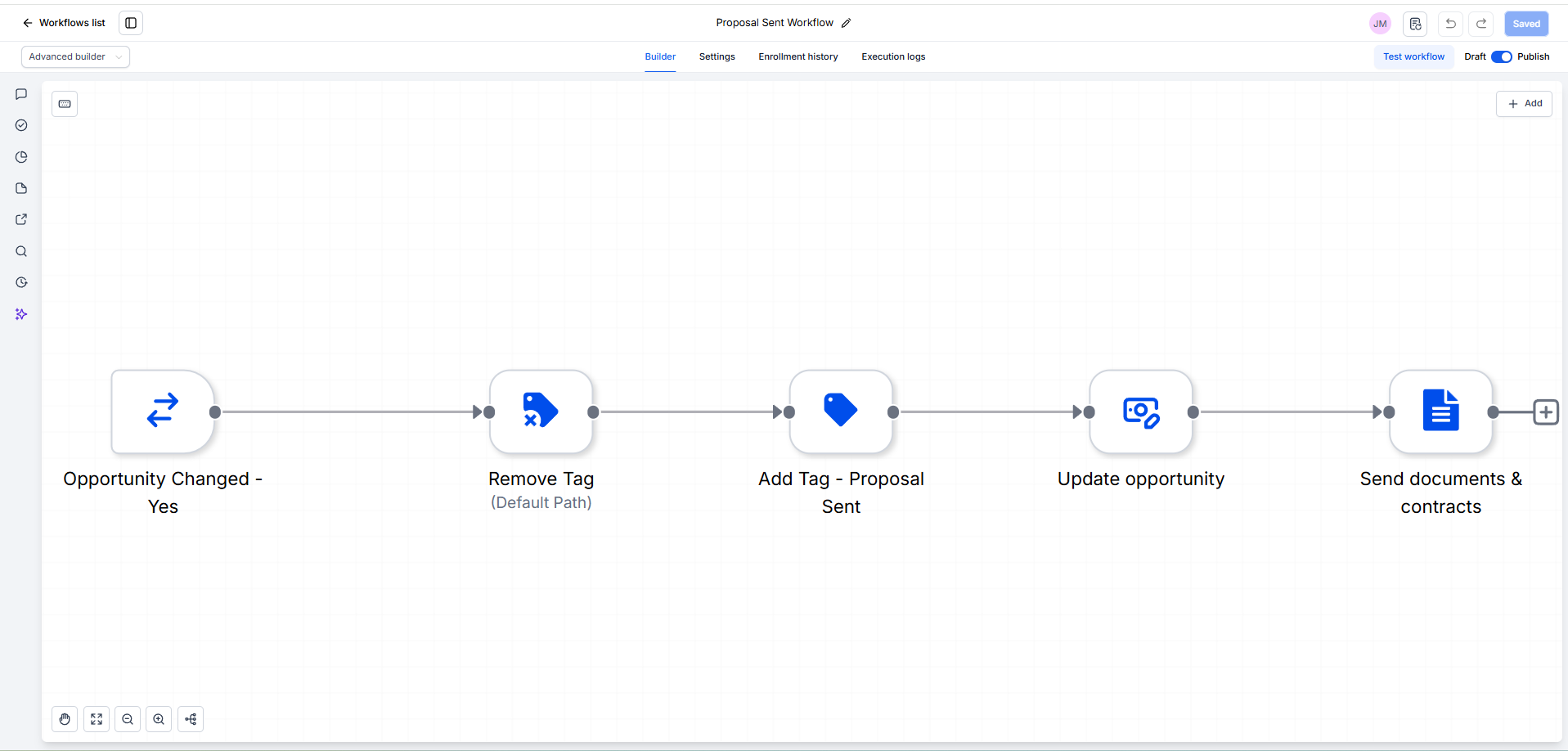Toggle the Draft/Publish switch
This screenshot has height=751, width=1568.
point(1502,56)
